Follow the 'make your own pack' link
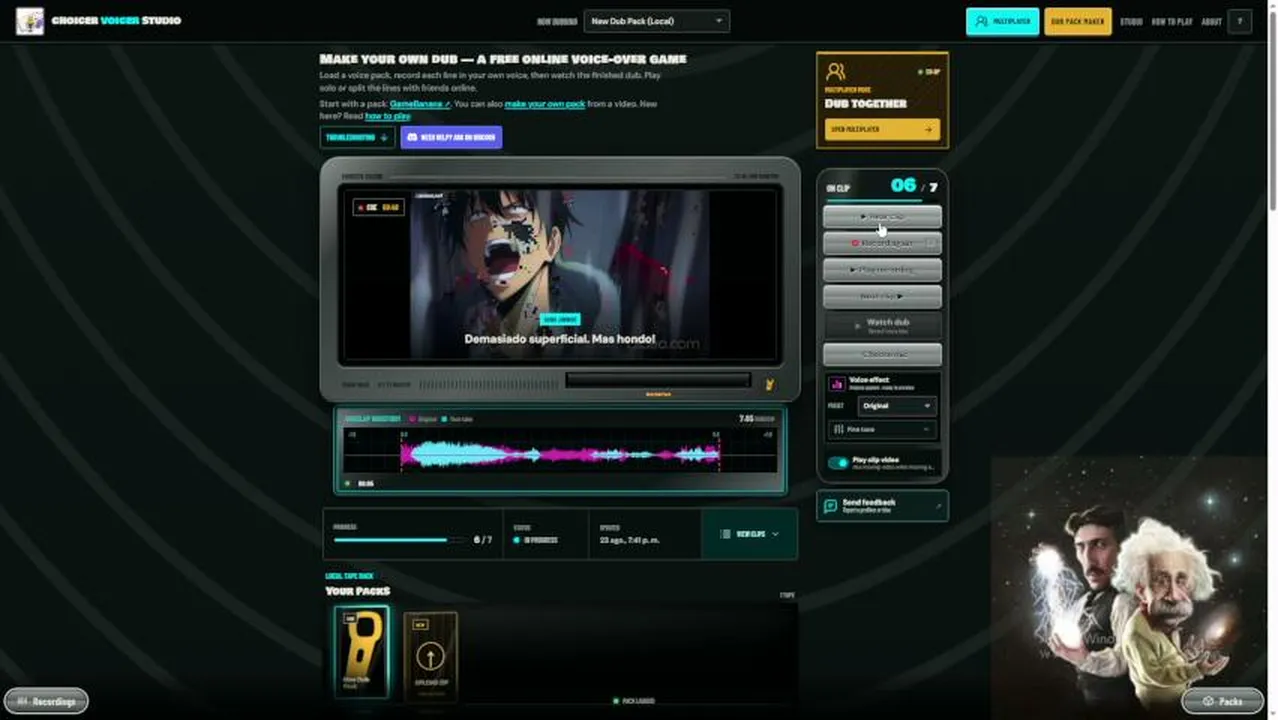Screen dimensions: 1278x720 click(544, 104)
